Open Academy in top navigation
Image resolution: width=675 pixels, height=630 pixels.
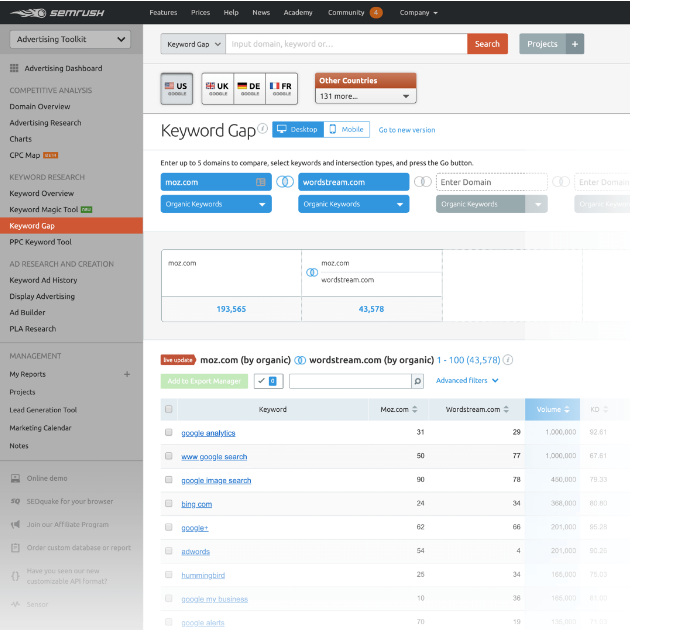coord(298,12)
